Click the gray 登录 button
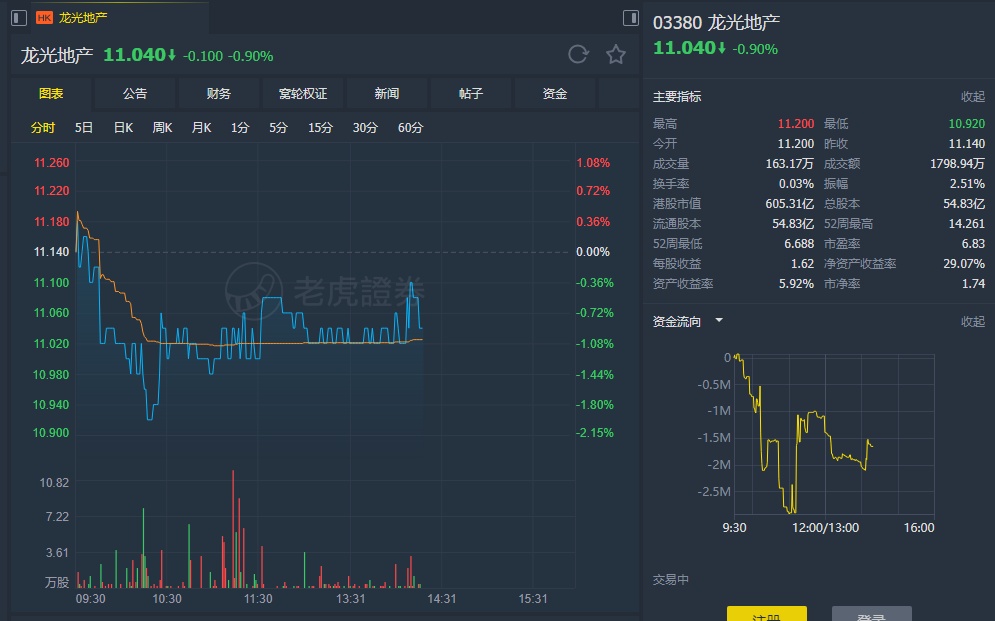The image size is (995, 621). coord(871,614)
